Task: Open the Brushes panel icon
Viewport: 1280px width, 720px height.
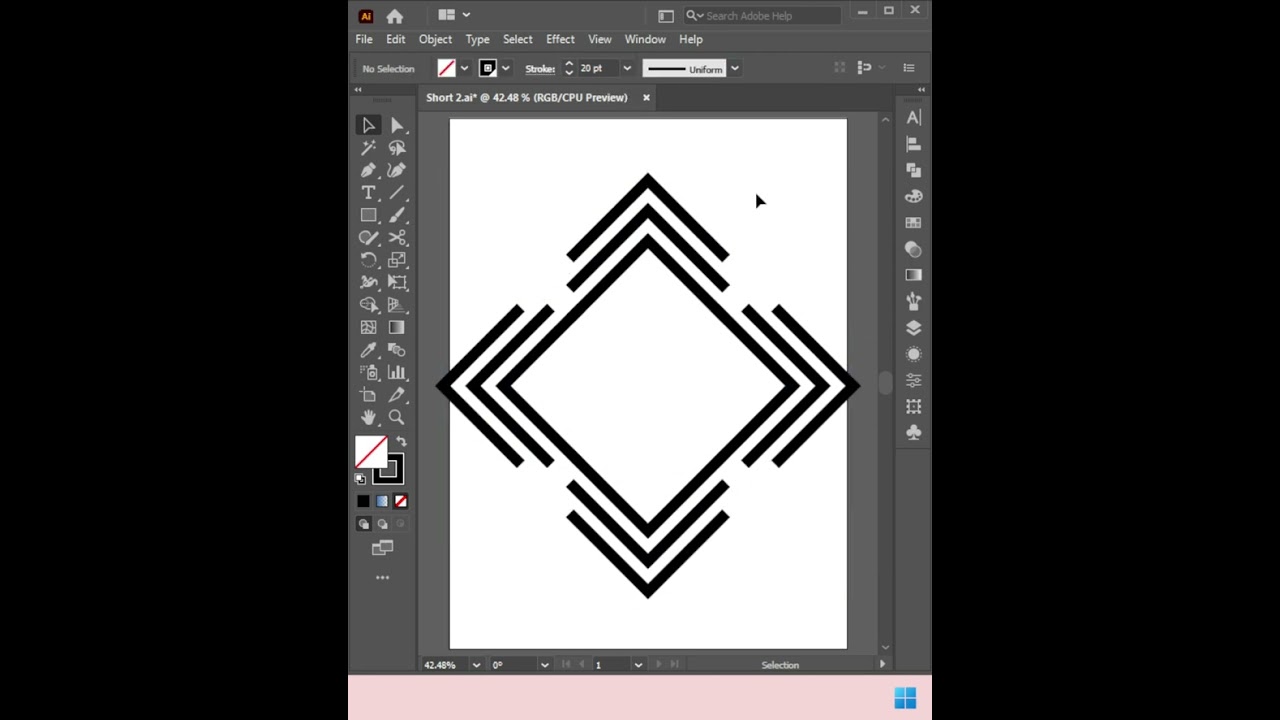Action: [913, 301]
